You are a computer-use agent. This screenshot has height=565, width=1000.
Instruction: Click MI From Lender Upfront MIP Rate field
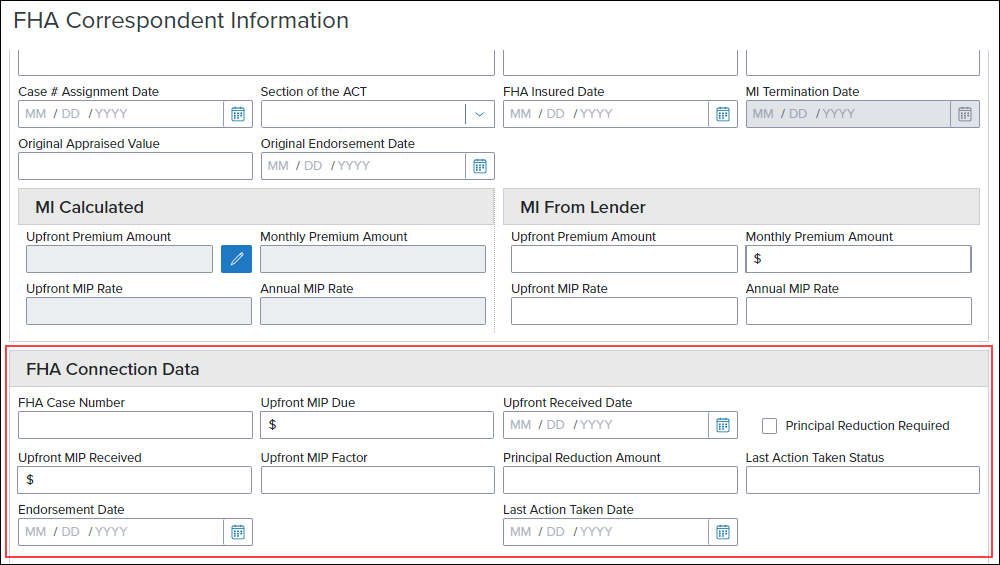click(x=624, y=311)
